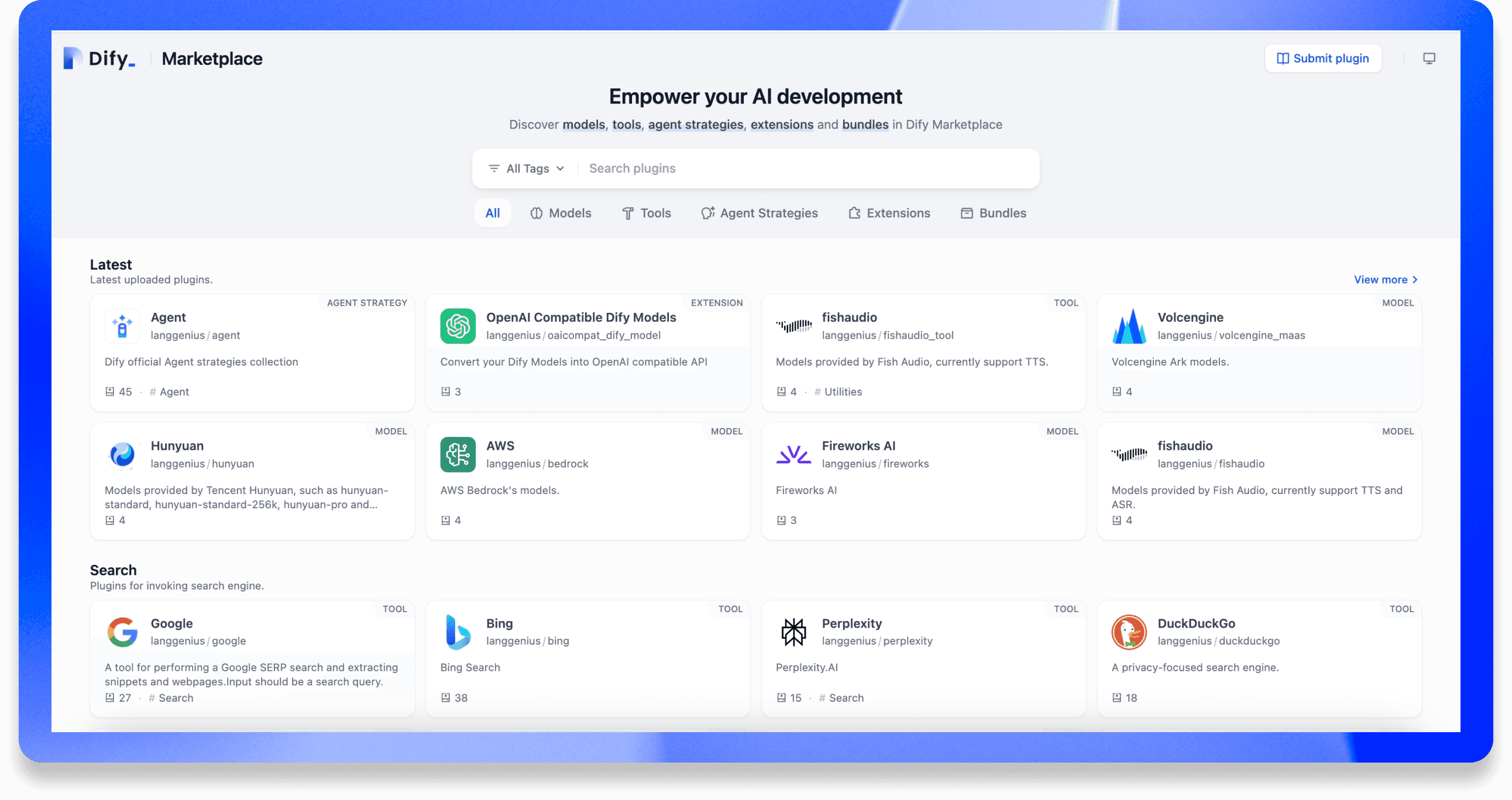Click the Fireworks AI purple logo

tap(793, 454)
